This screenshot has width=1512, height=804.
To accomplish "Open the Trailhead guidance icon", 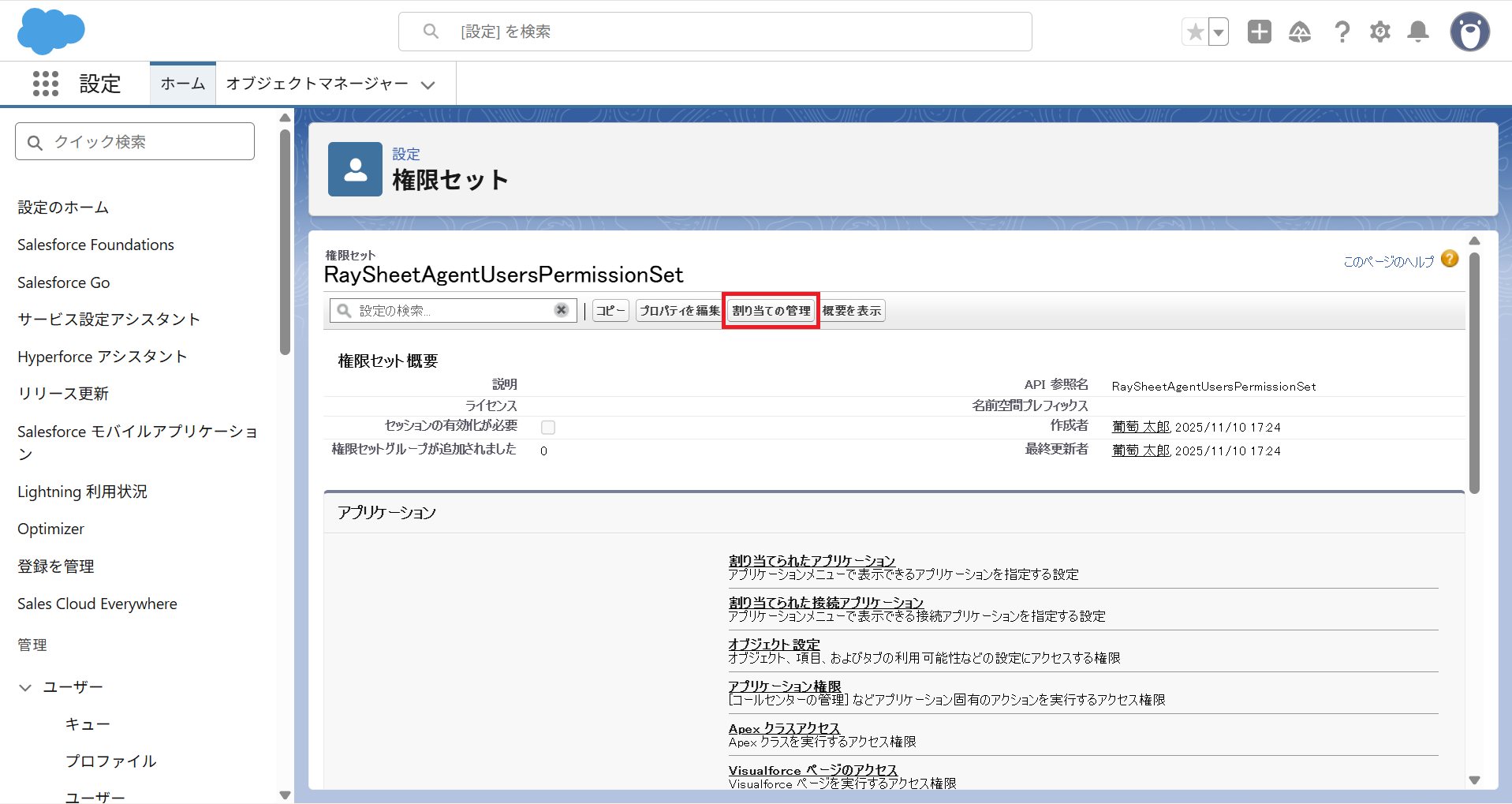I will [1299, 32].
